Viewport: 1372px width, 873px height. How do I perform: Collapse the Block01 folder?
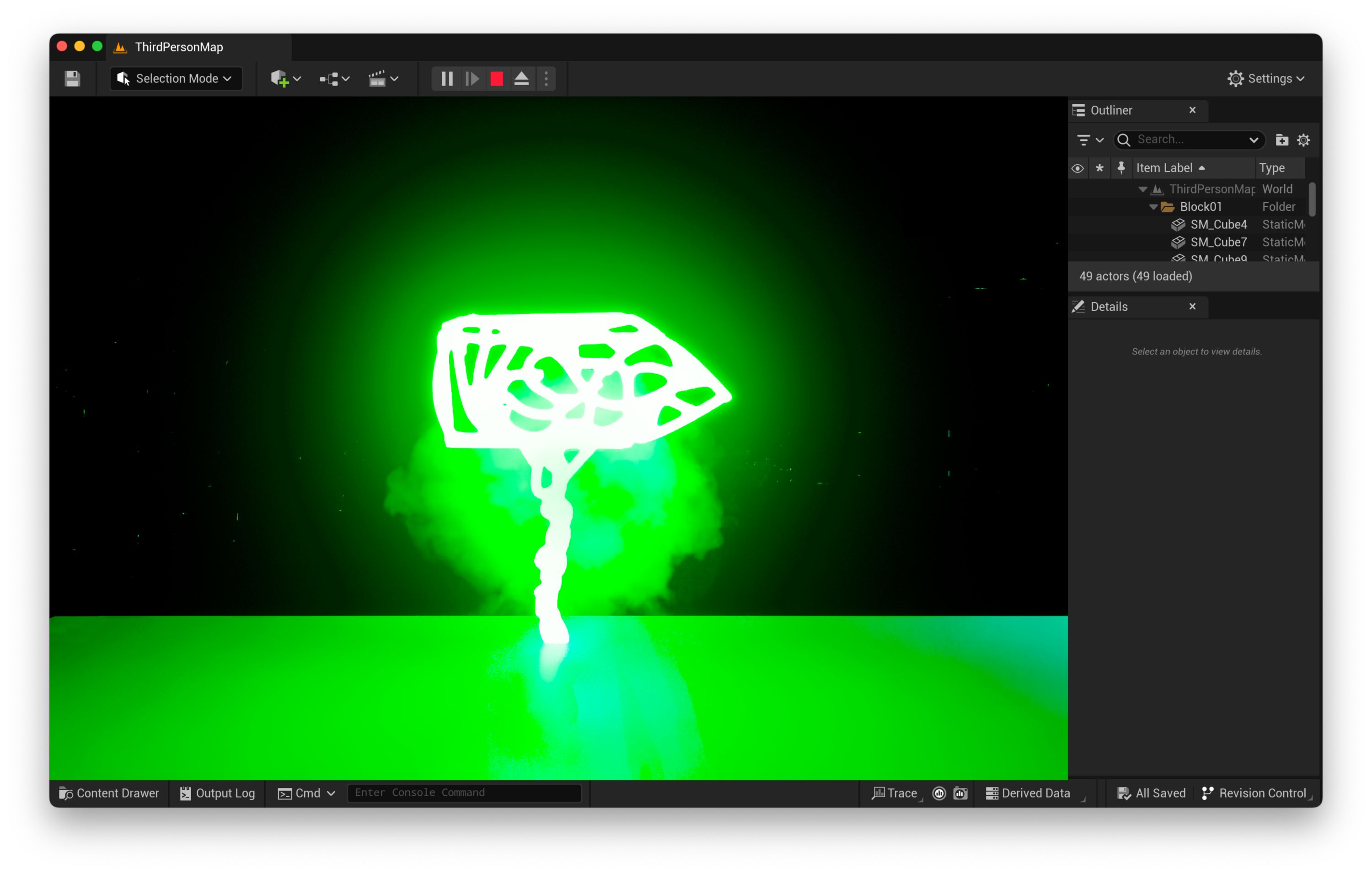pyautogui.click(x=1153, y=207)
